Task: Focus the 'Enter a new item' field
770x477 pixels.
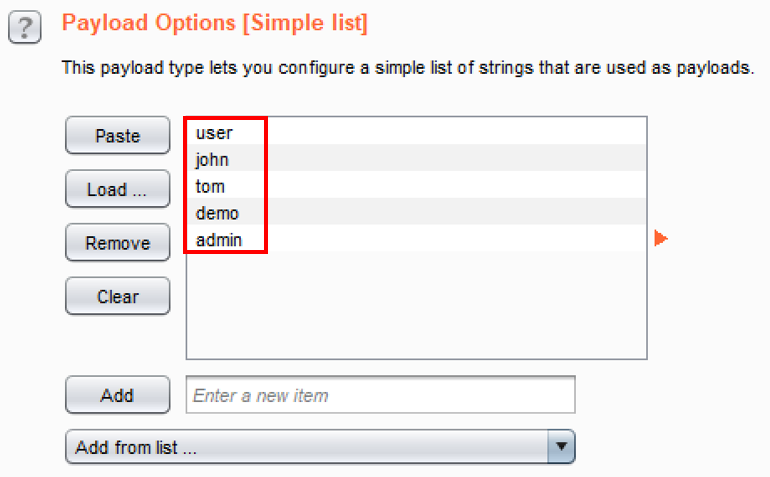Action: (x=380, y=395)
